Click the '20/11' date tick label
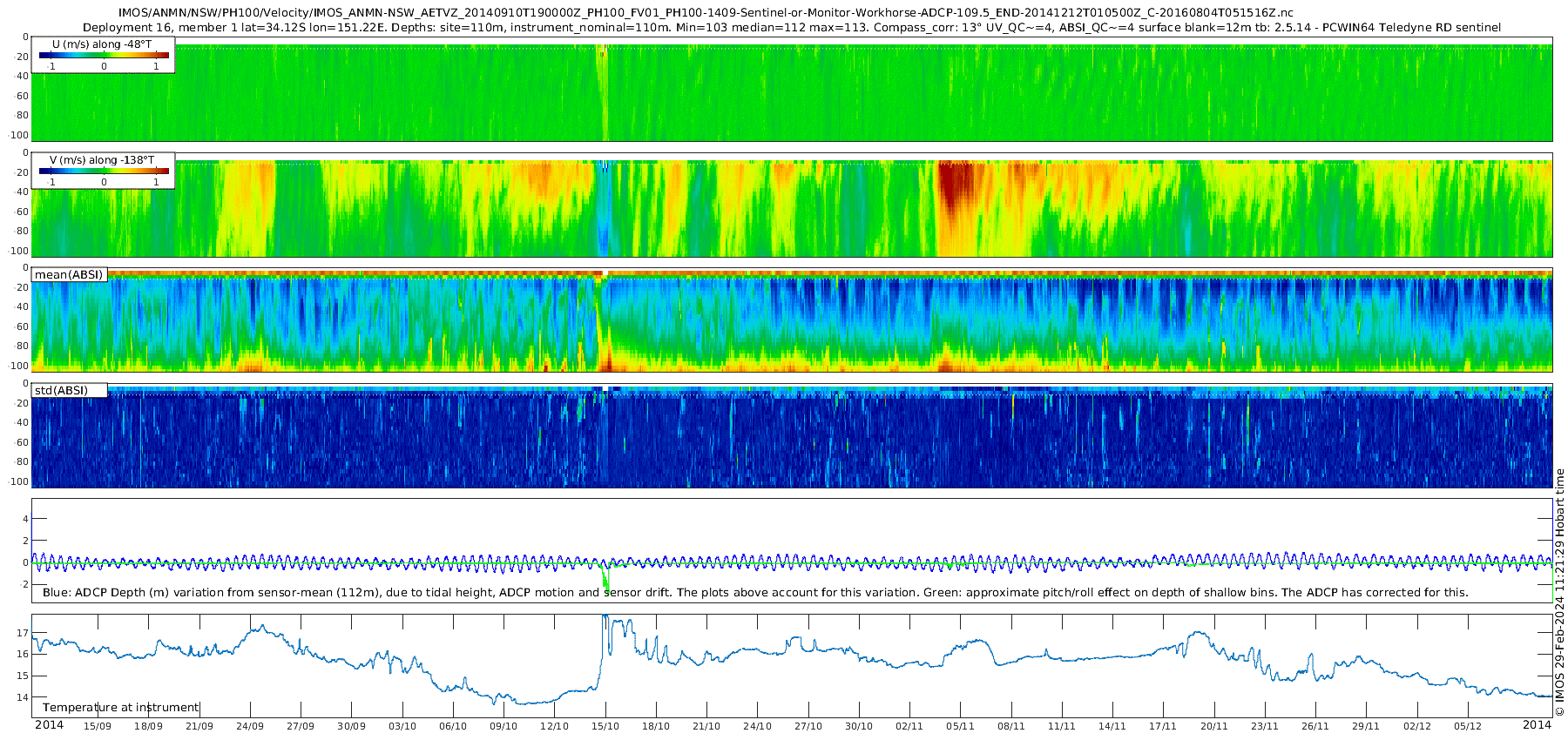 1214,726
